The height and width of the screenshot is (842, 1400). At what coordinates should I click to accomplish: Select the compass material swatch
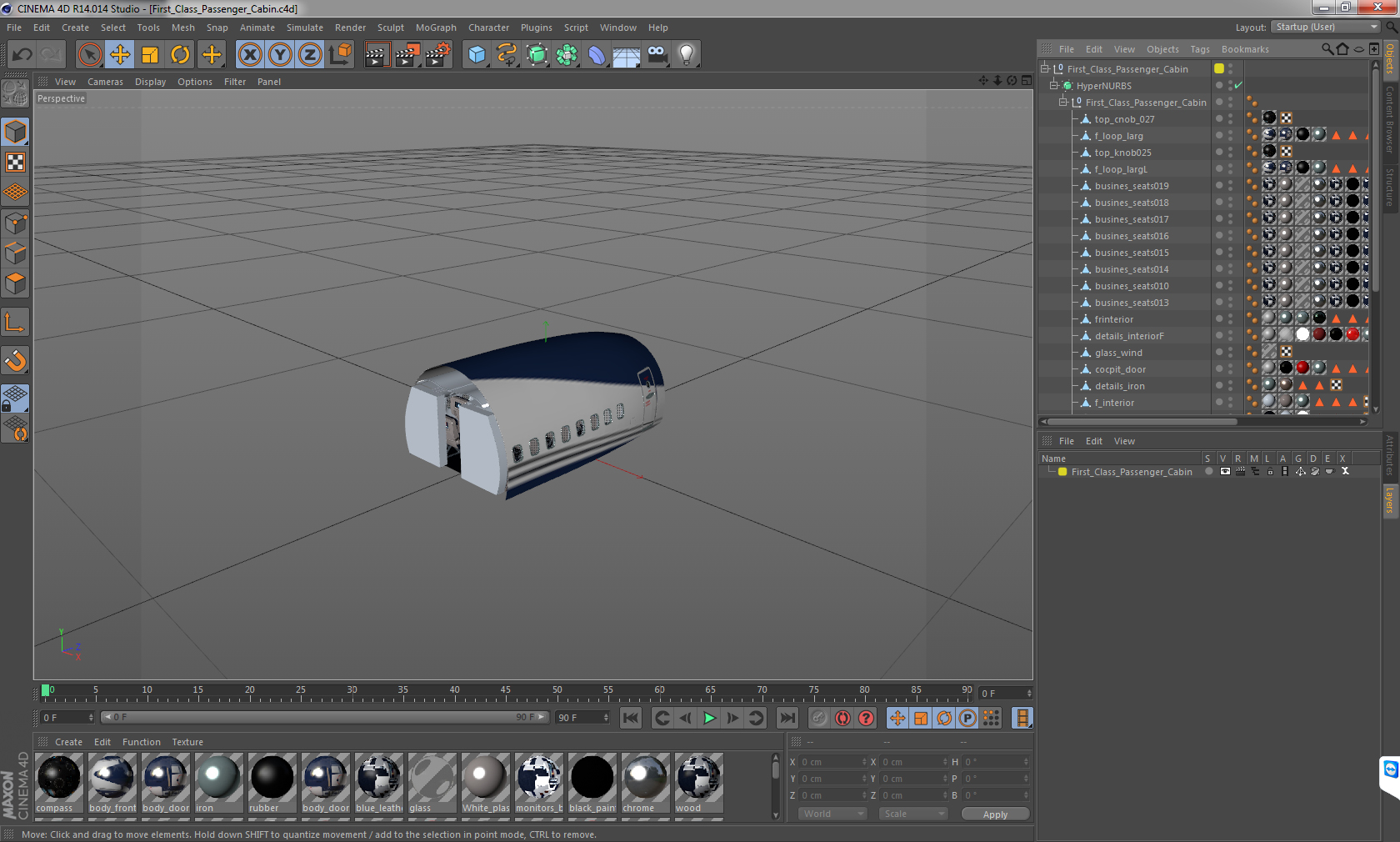[58, 782]
